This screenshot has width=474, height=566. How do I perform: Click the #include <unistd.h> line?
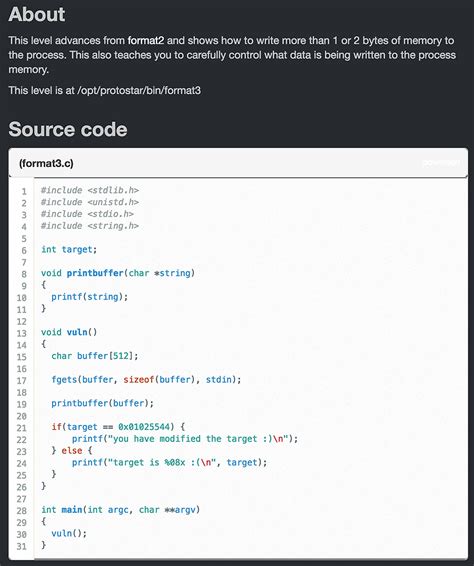(90, 202)
